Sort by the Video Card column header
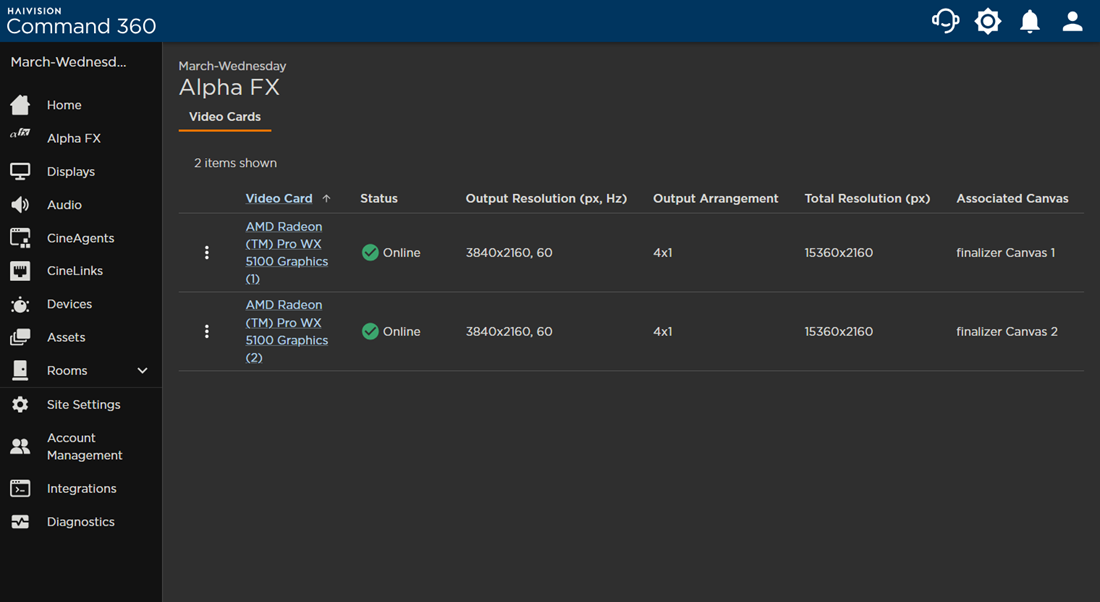The image size is (1100, 602). click(x=279, y=199)
